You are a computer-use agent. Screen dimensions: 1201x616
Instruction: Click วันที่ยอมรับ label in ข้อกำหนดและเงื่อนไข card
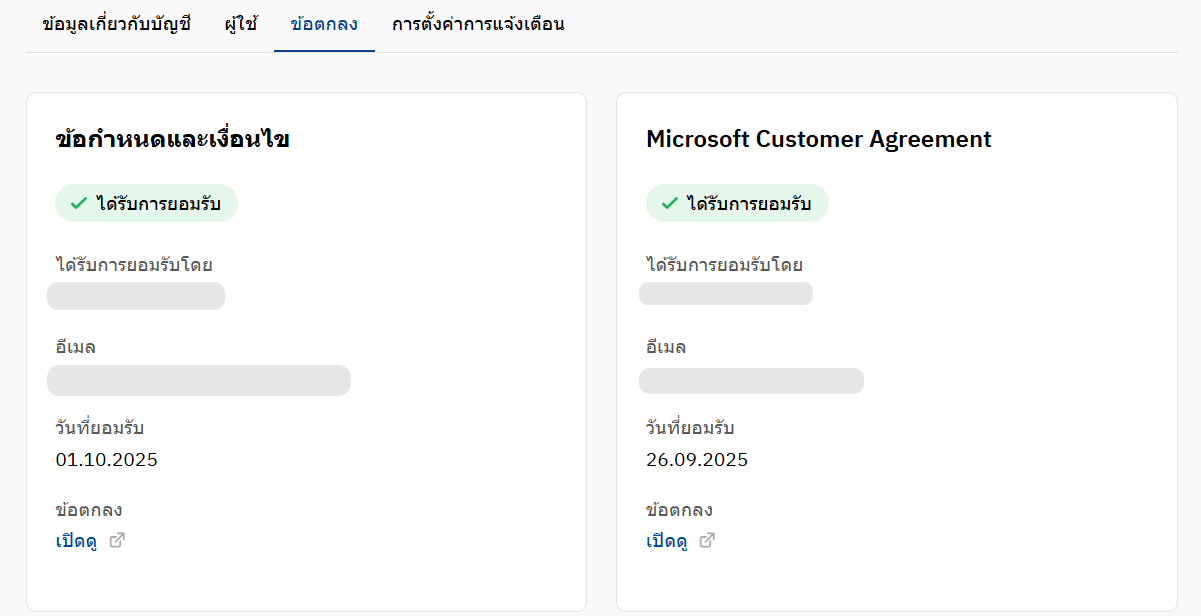(100, 428)
